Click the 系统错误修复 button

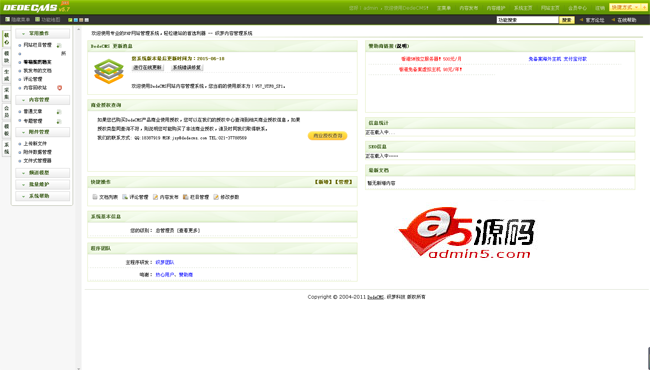(187, 67)
